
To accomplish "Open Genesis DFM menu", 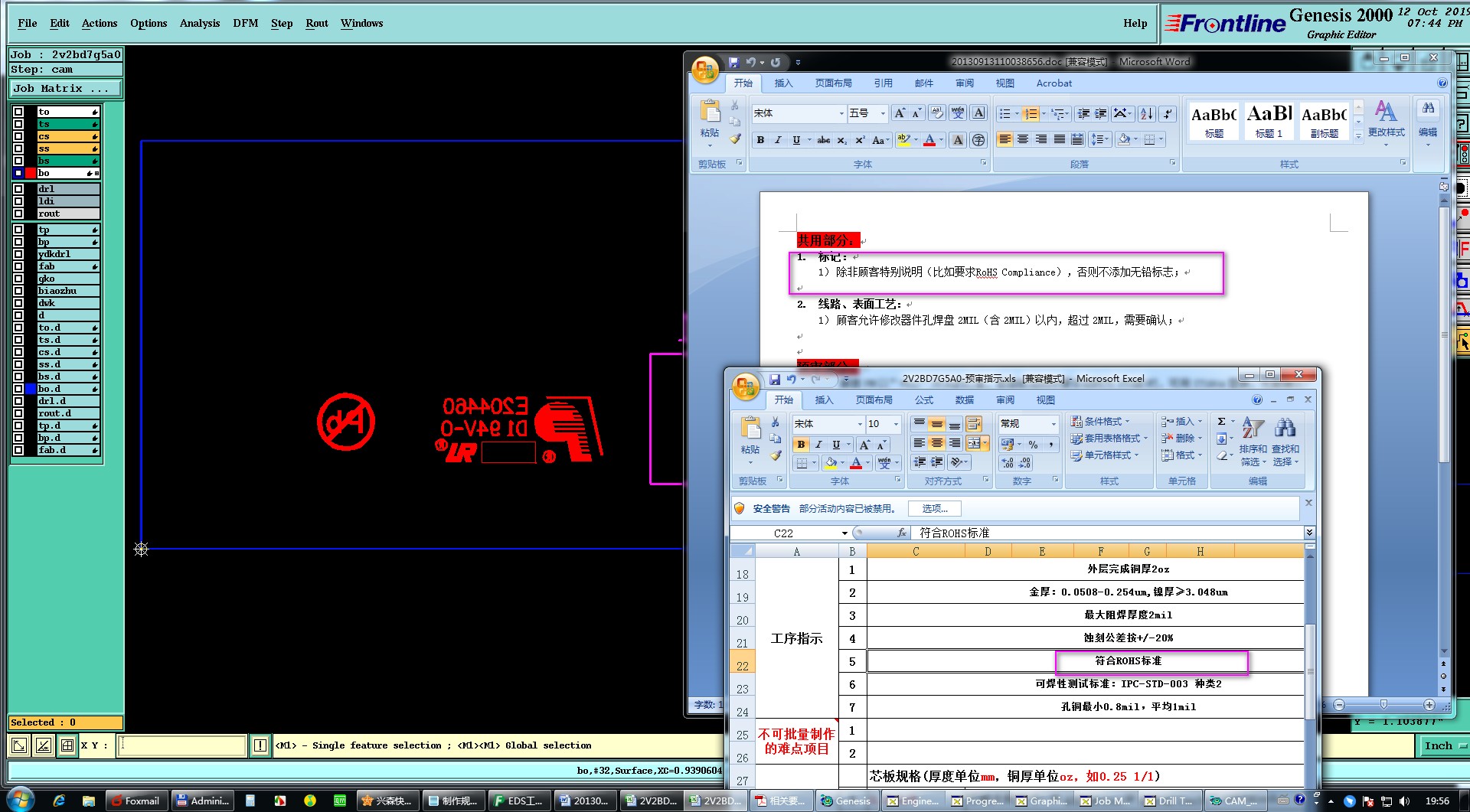I will click(x=246, y=23).
